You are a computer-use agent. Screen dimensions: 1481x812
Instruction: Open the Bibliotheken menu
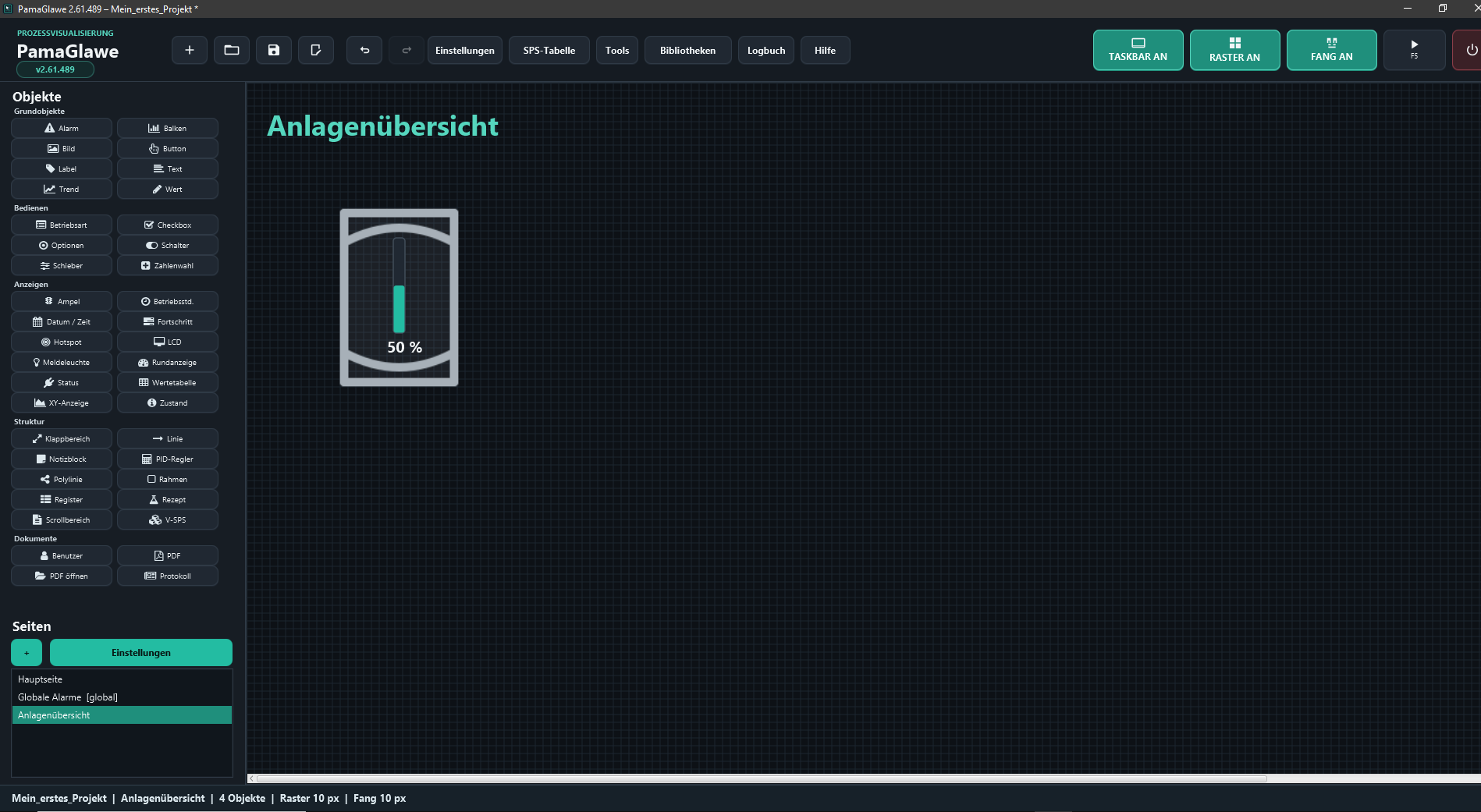point(687,50)
